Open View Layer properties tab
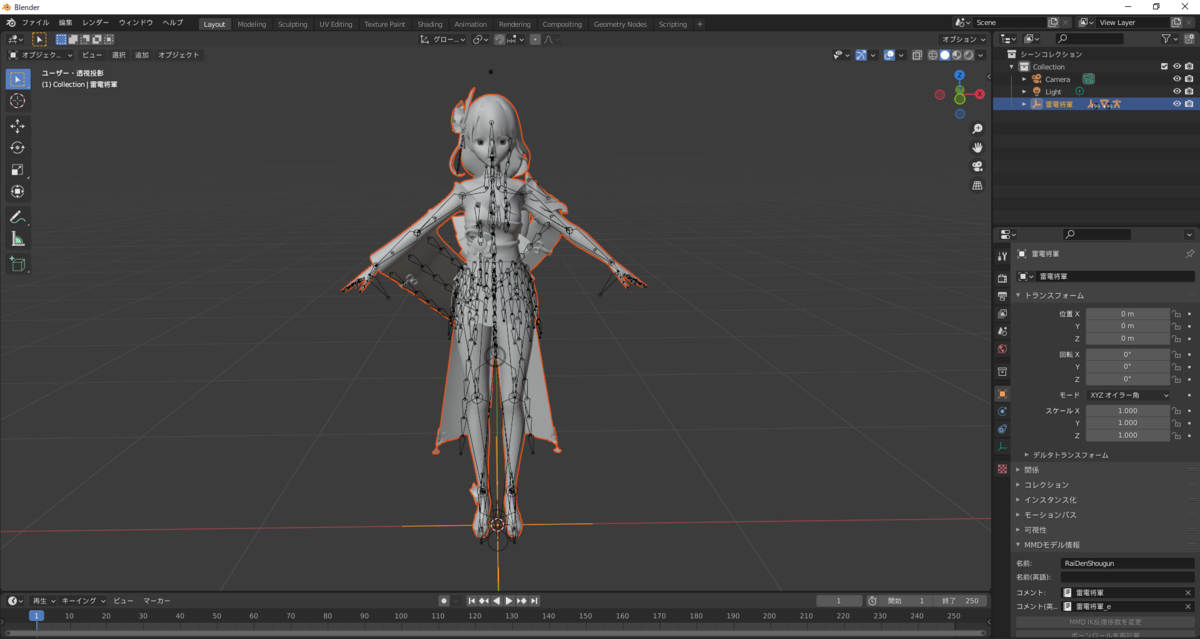Screen dimensions: 1200x639 (x=1002, y=314)
